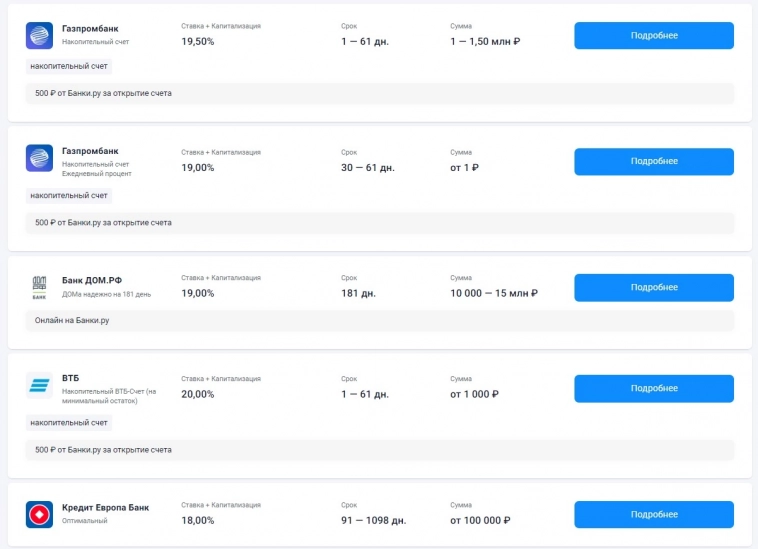Open the Банк ДОМ.РФ name link
This screenshot has height=549, width=758.
click(x=92, y=281)
